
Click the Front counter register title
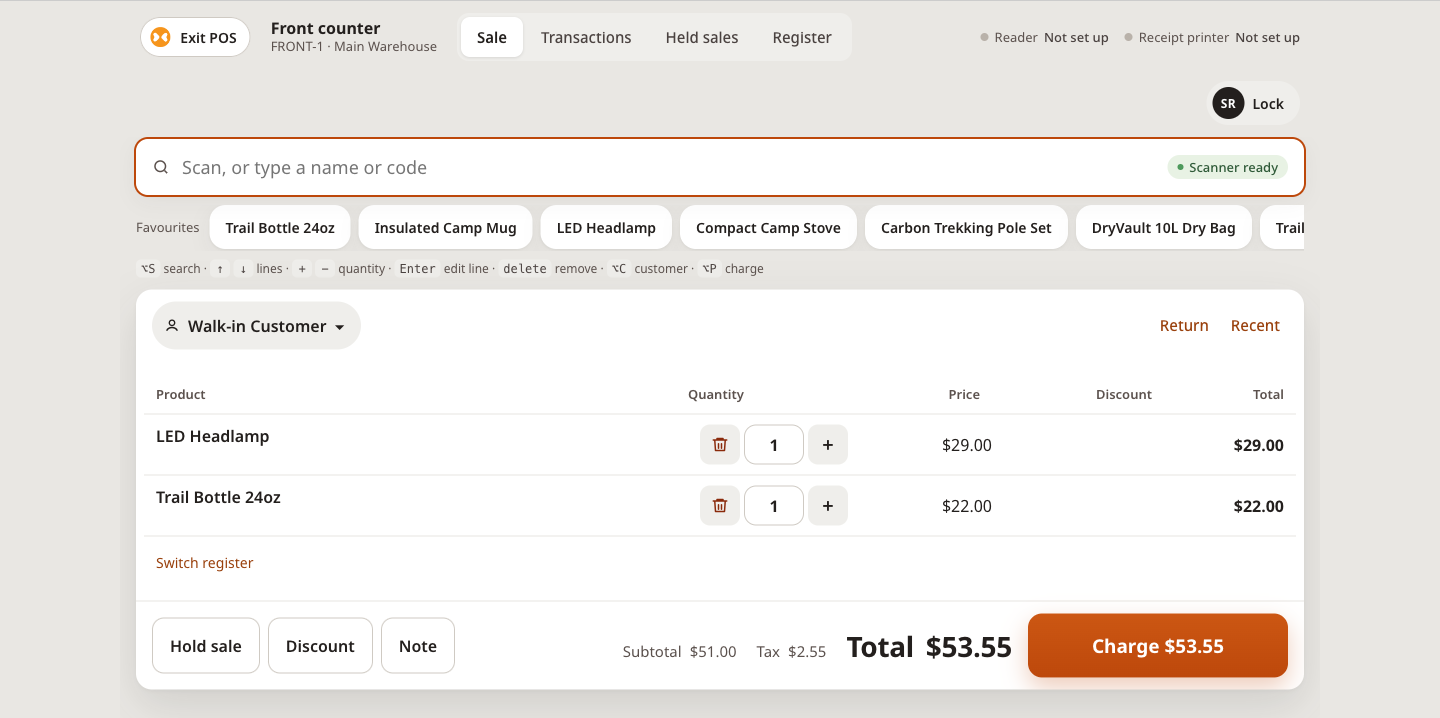pos(326,28)
